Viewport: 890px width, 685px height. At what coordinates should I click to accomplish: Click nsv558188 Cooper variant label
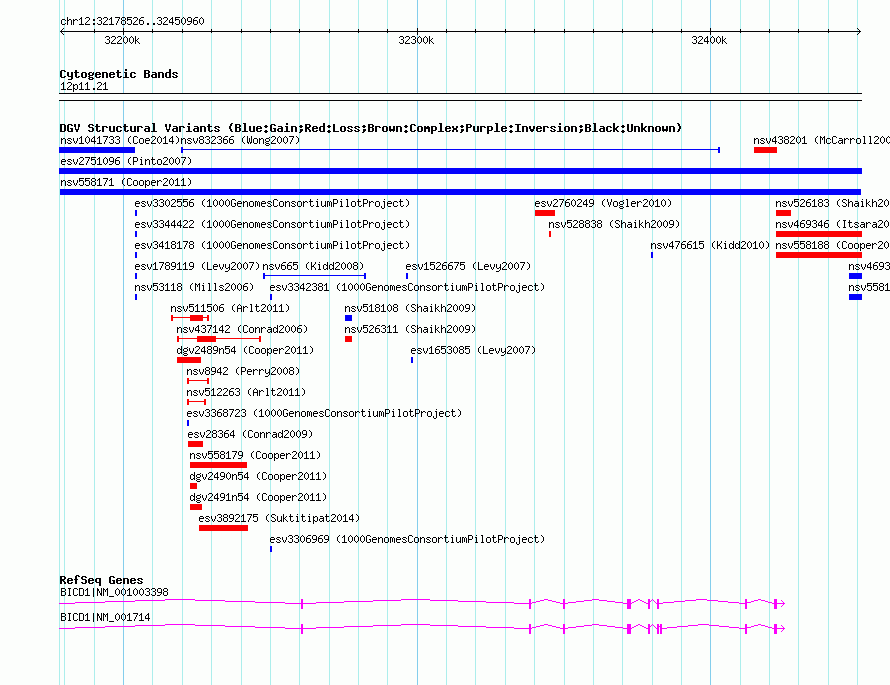pyautogui.click(x=832, y=245)
